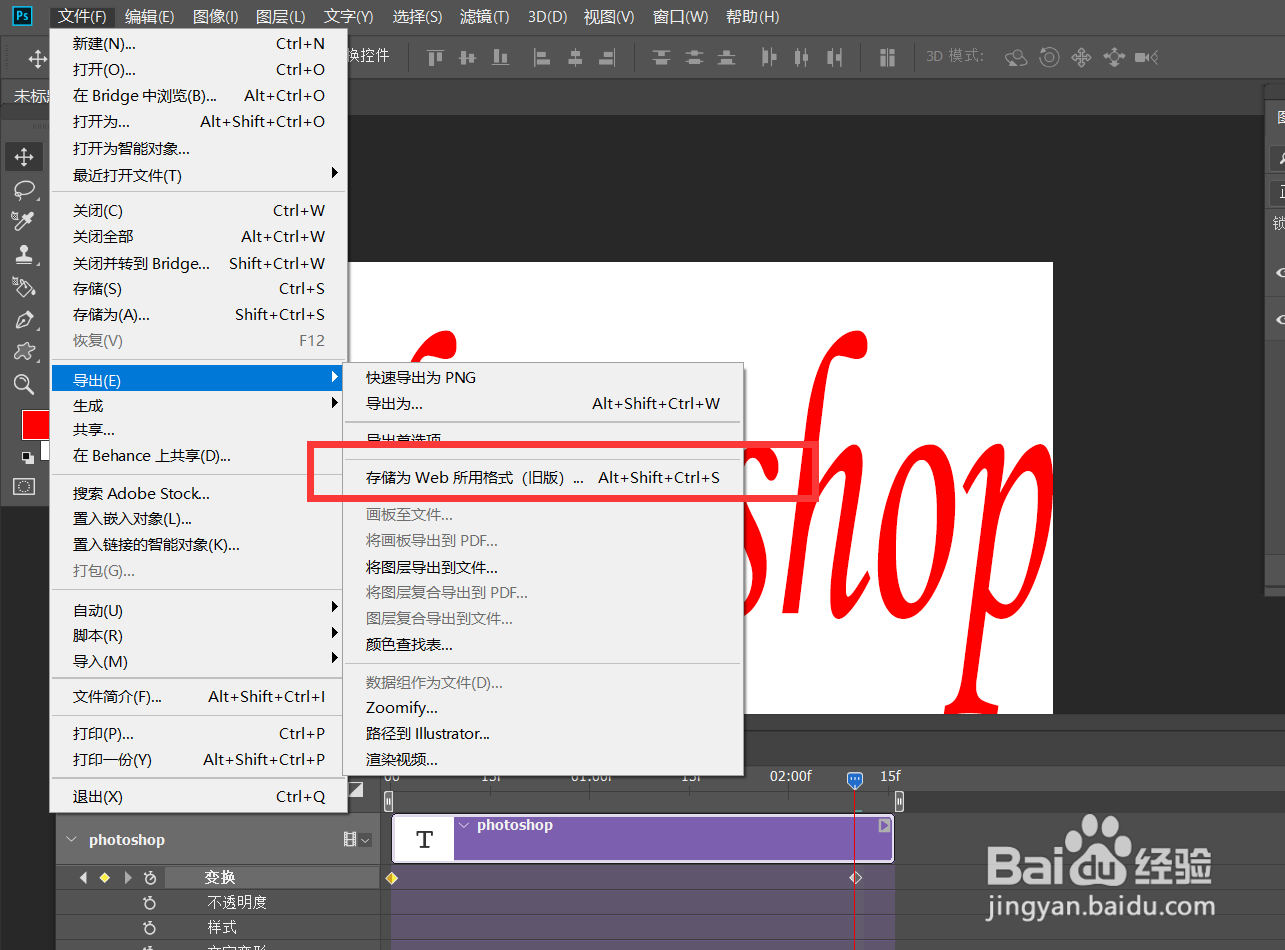Screen dimensions: 1285x950
Task: Click Distribute top edges icon
Action: (661, 58)
